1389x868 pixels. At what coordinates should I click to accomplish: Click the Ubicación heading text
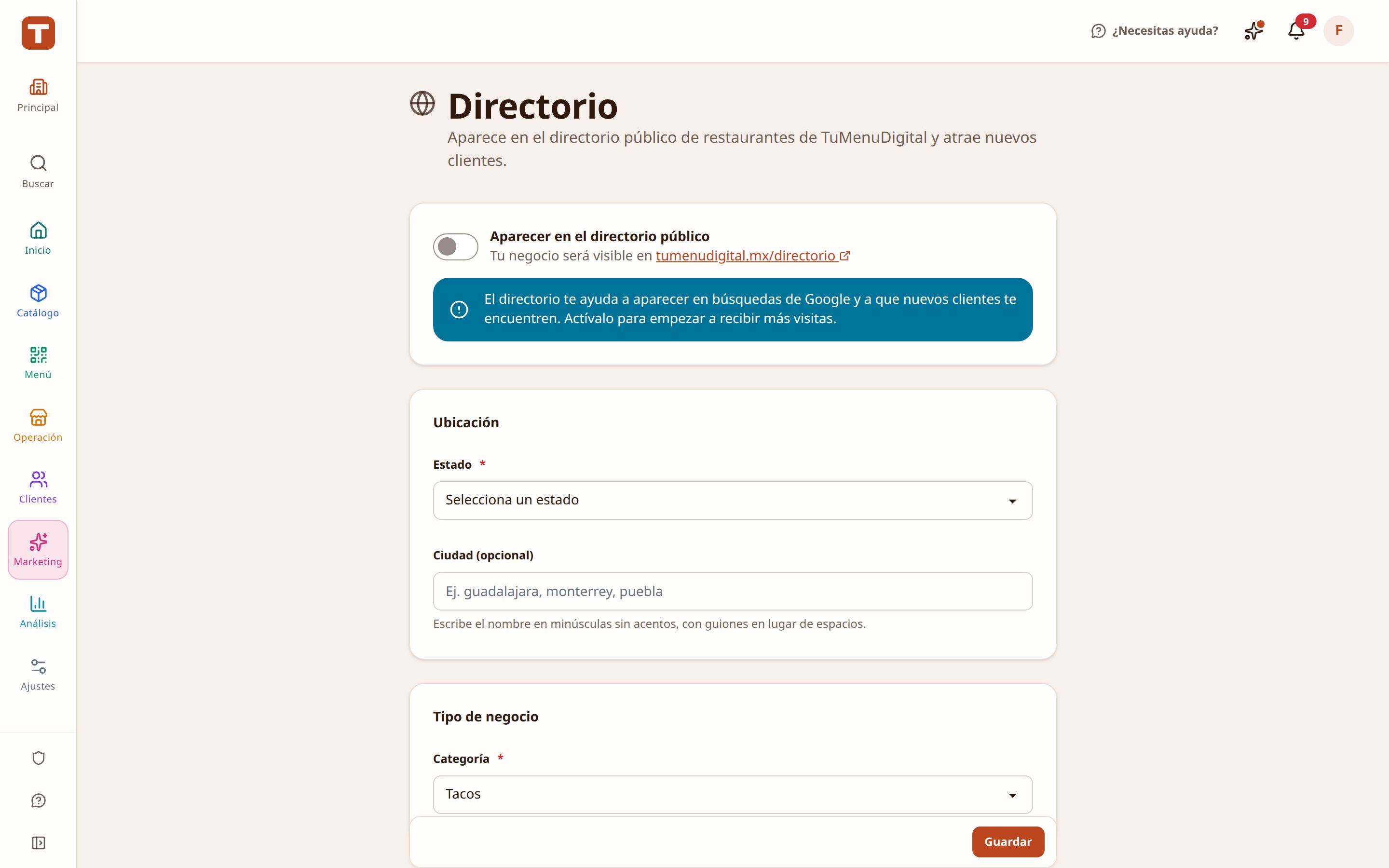[x=465, y=422]
